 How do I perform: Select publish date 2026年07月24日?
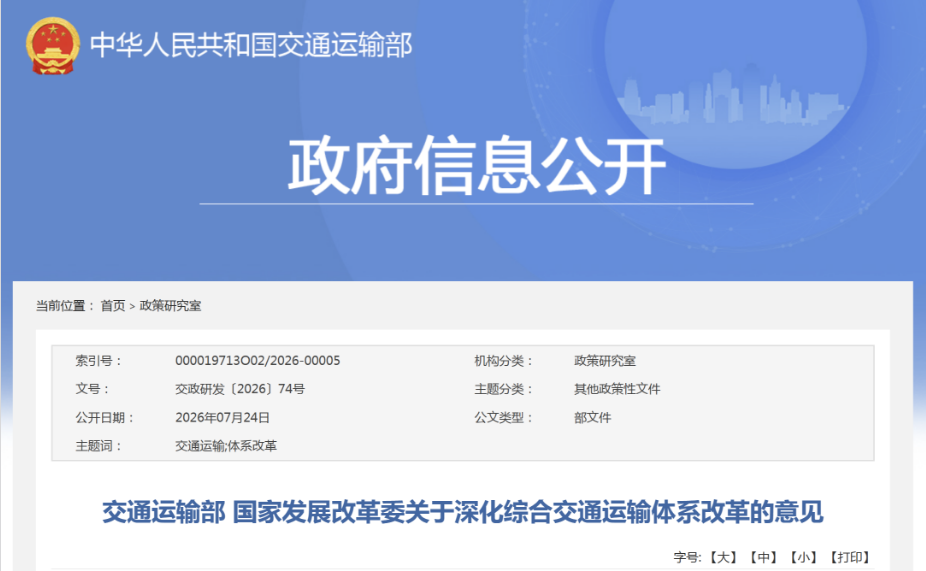coord(222,417)
